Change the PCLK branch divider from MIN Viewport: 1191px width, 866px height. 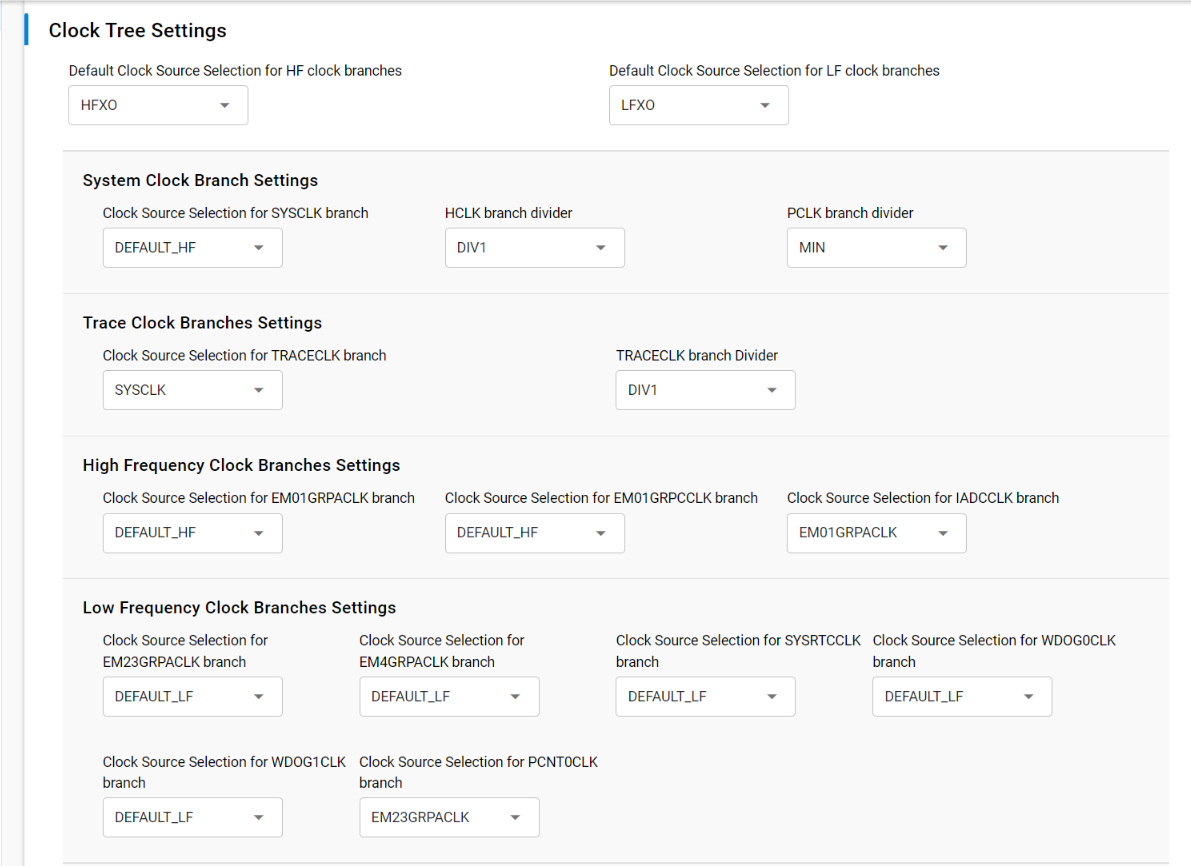point(876,247)
